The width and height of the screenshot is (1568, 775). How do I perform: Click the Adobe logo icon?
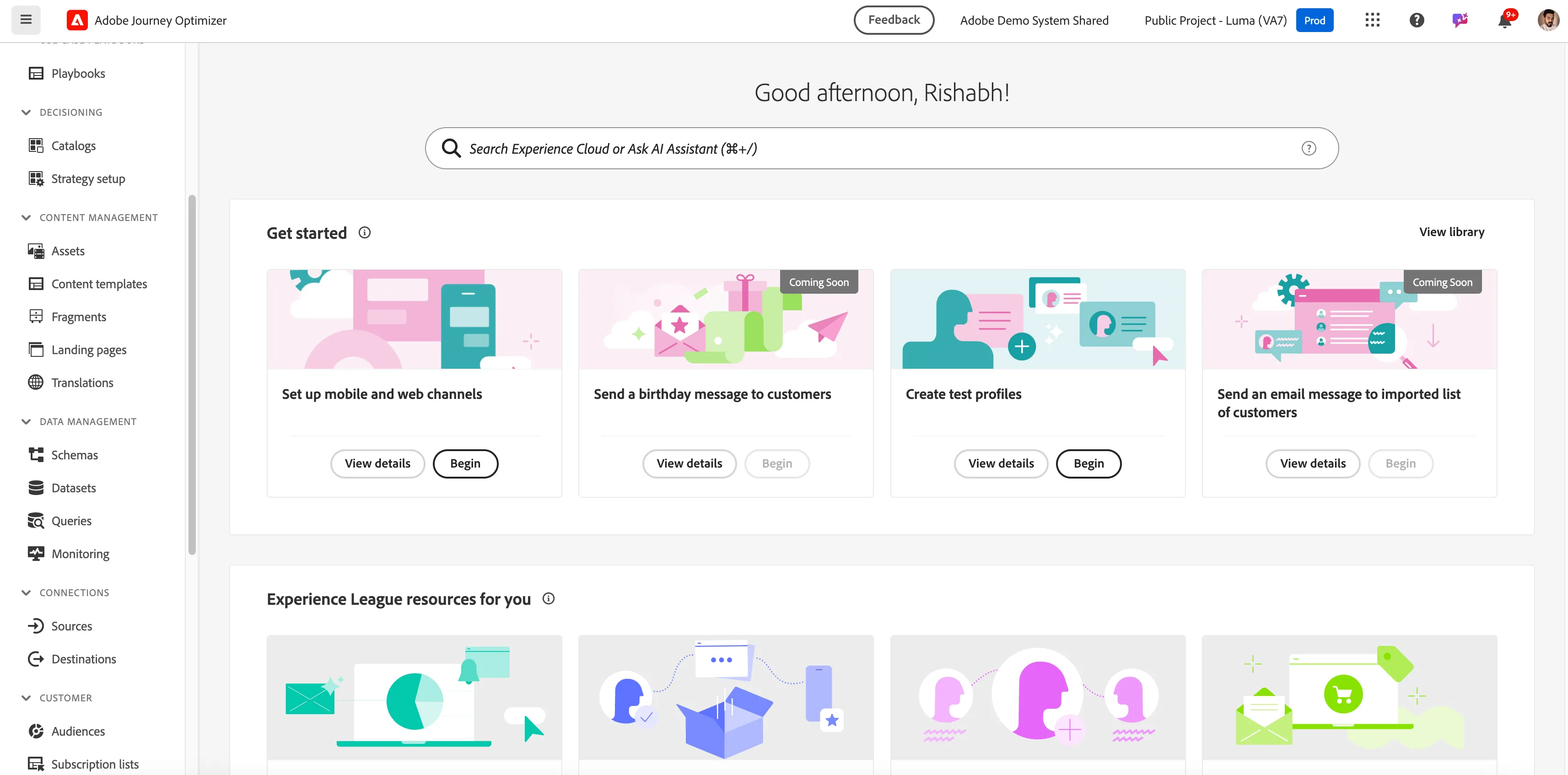77,20
